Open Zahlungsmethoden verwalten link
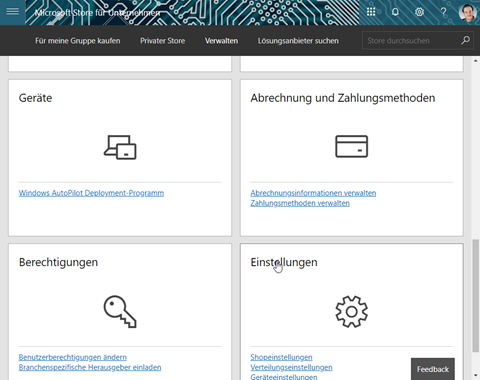Image resolution: width=480 pixels, height=380 pixels. [x=300, y=203]
